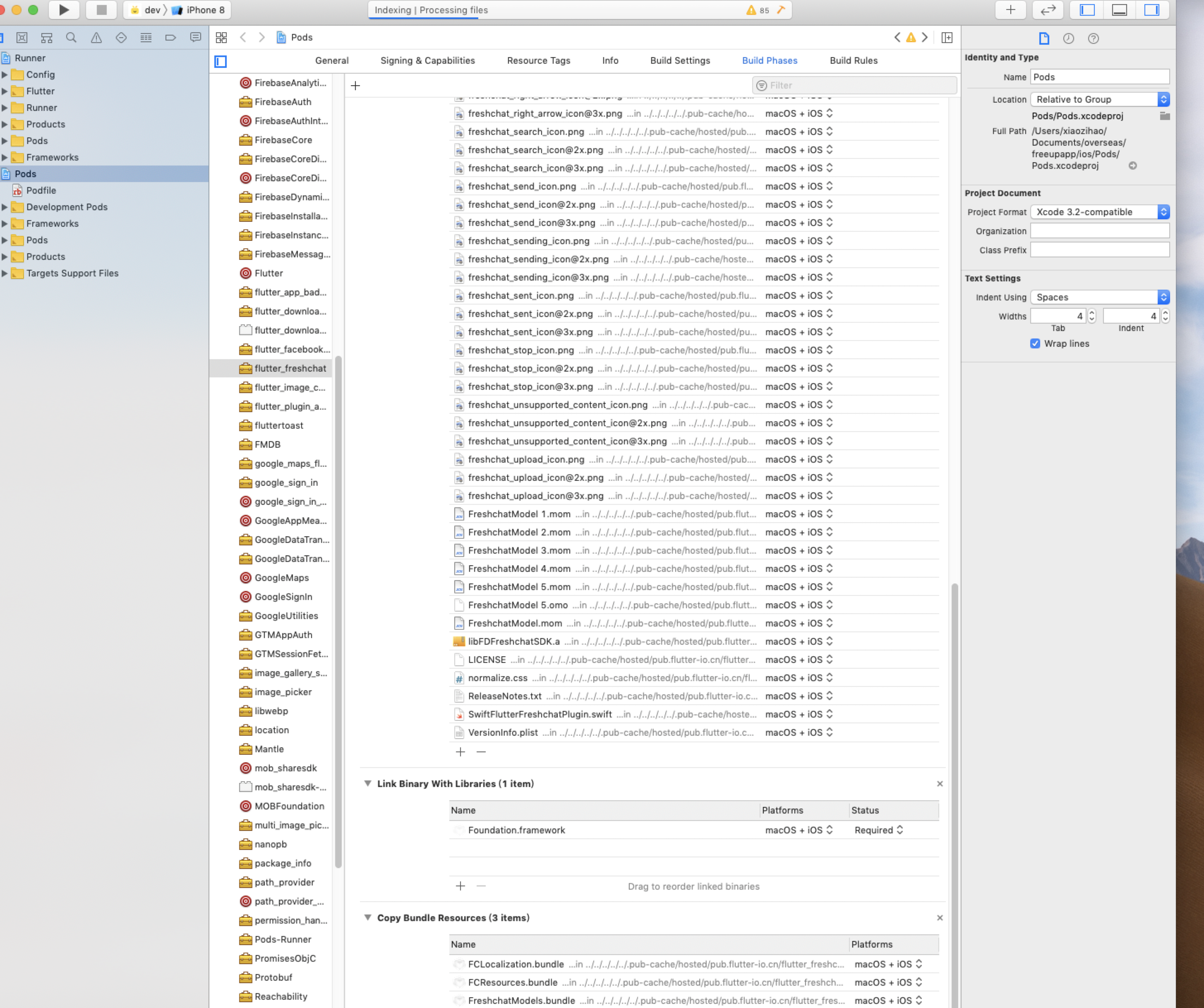Increment the Tab width stepper

(1091, 313)
